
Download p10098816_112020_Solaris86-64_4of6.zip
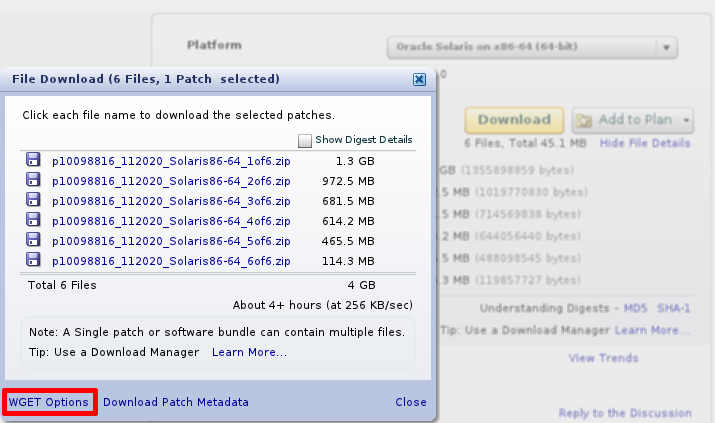click(x=171, y=222)
